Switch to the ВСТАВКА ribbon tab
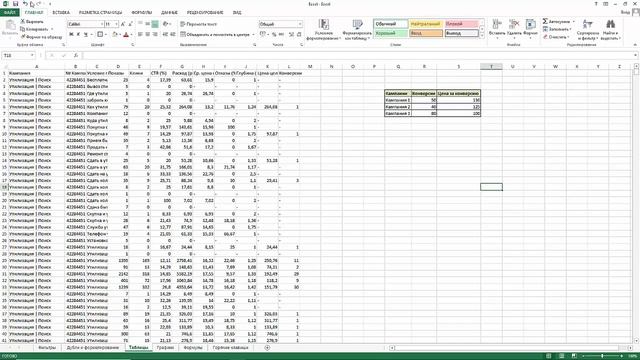The height and width of the screenshot is (360, 640). 61,13
